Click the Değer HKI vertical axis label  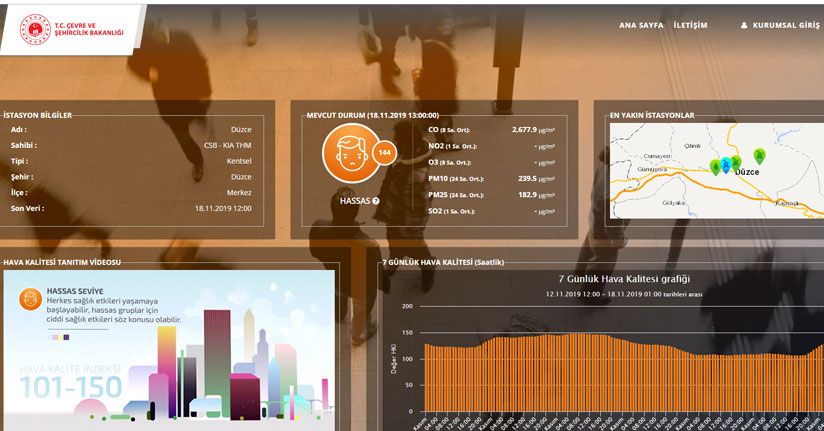pos(393,359)
